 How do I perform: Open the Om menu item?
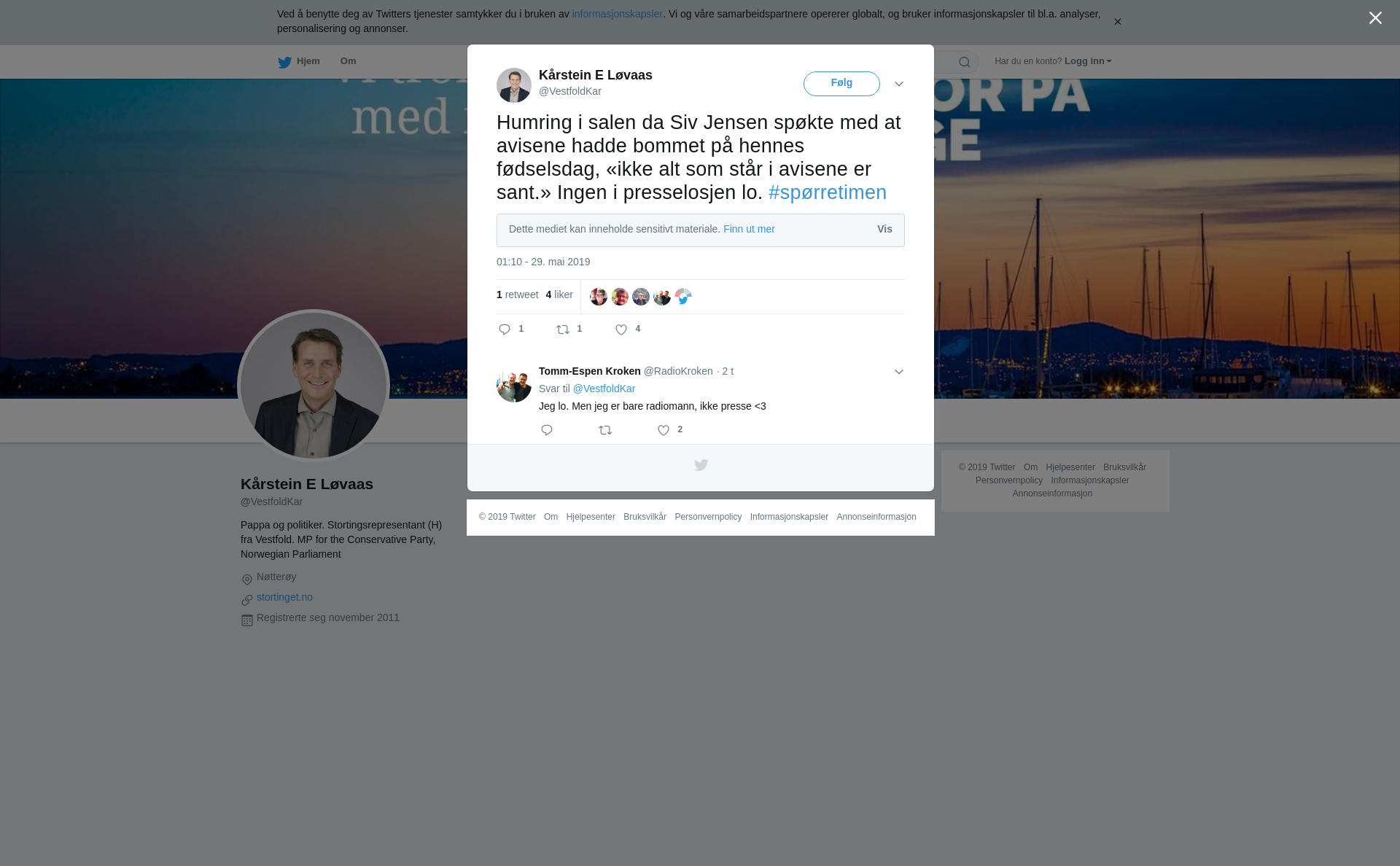(x=348, y=61)
